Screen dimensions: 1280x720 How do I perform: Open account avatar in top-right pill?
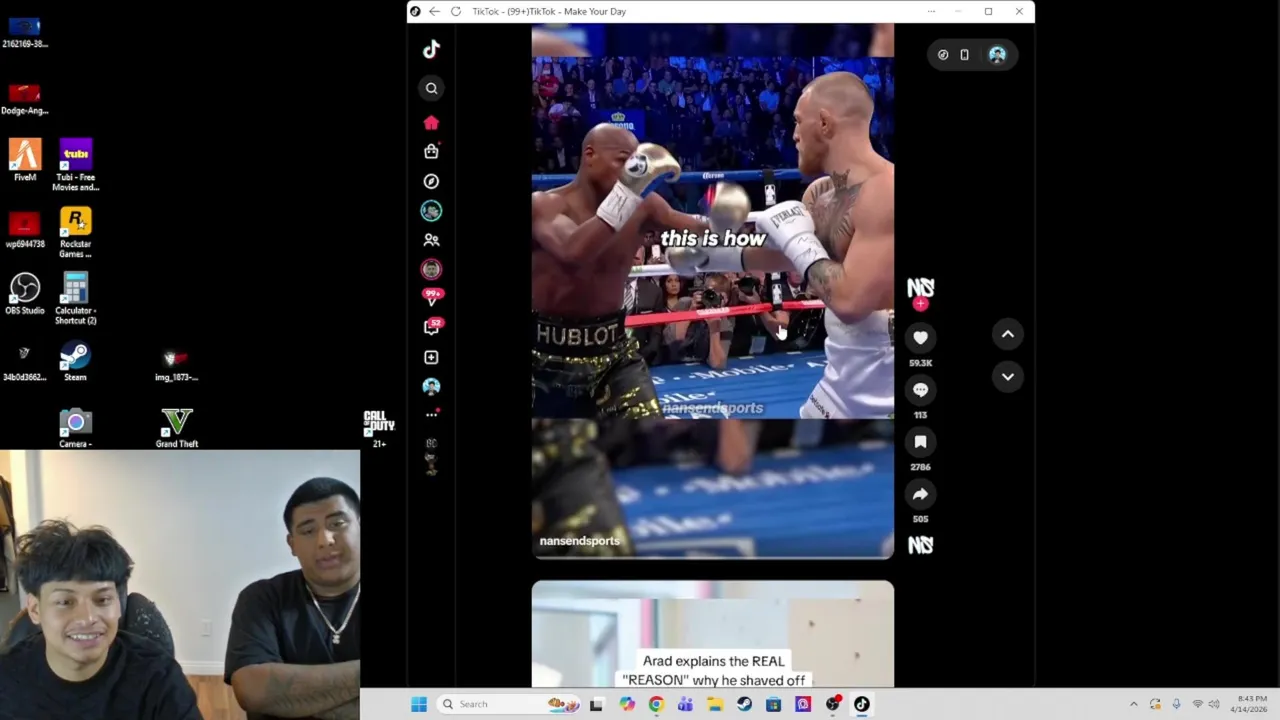997,55
